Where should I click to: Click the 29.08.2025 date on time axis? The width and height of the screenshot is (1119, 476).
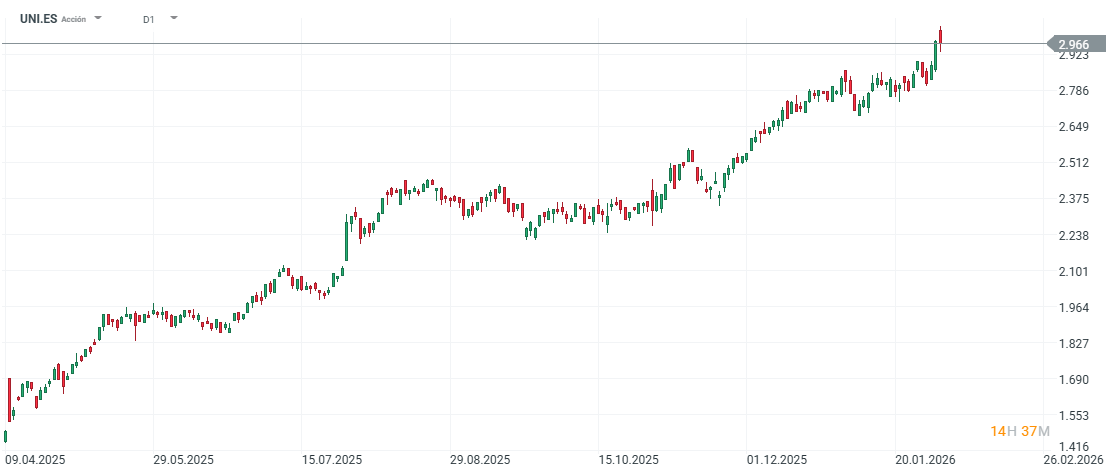coord(481,460)
